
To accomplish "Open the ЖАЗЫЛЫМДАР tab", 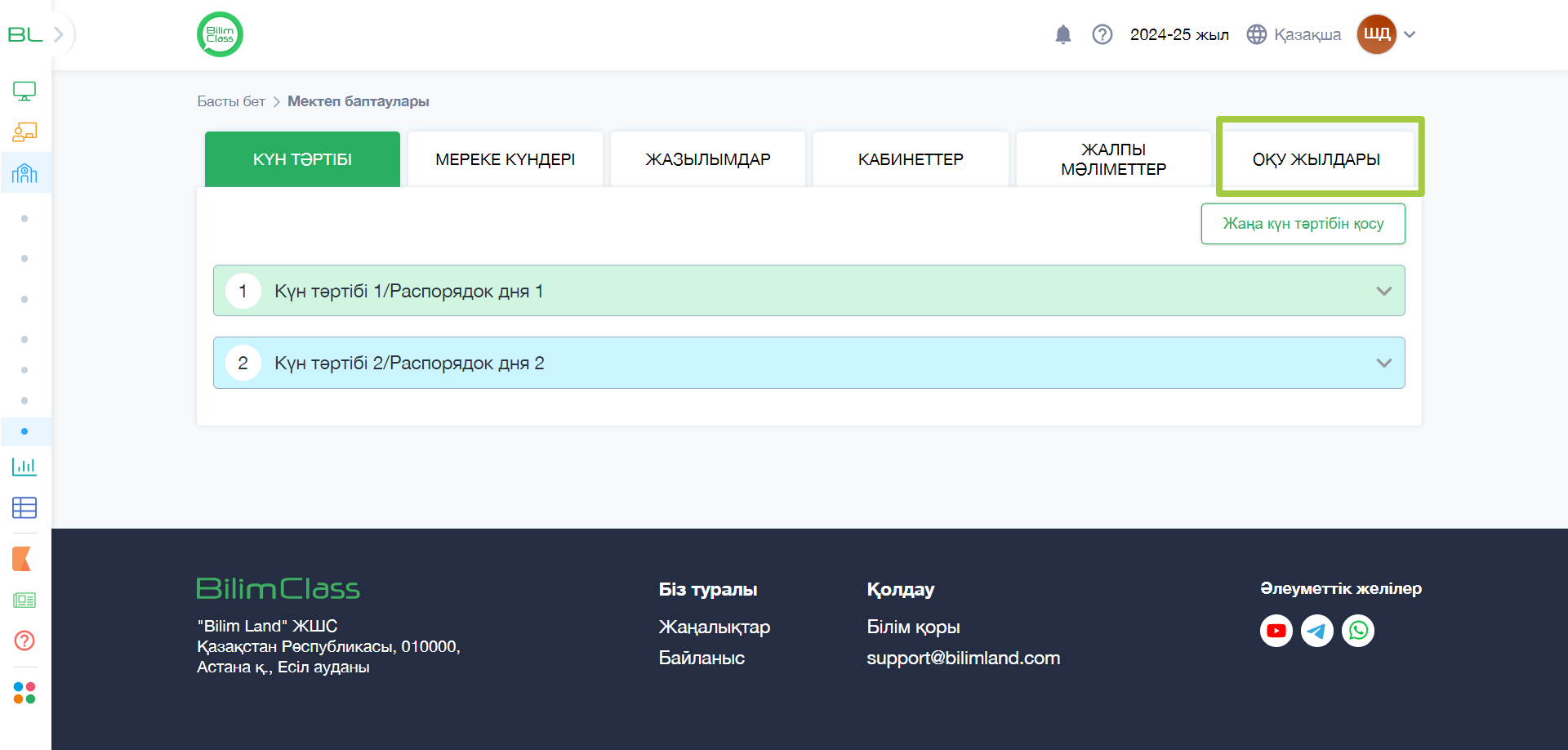I will click(x=708, y=159).
